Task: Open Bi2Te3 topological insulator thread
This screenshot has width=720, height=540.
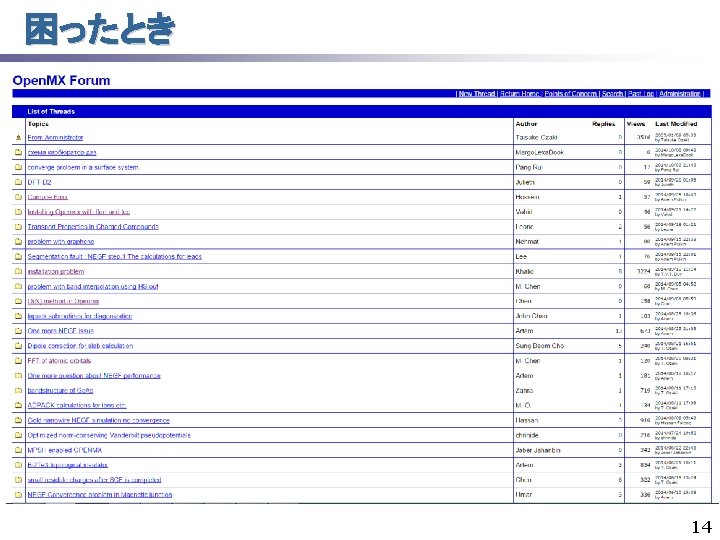Action: coord(68,465)
